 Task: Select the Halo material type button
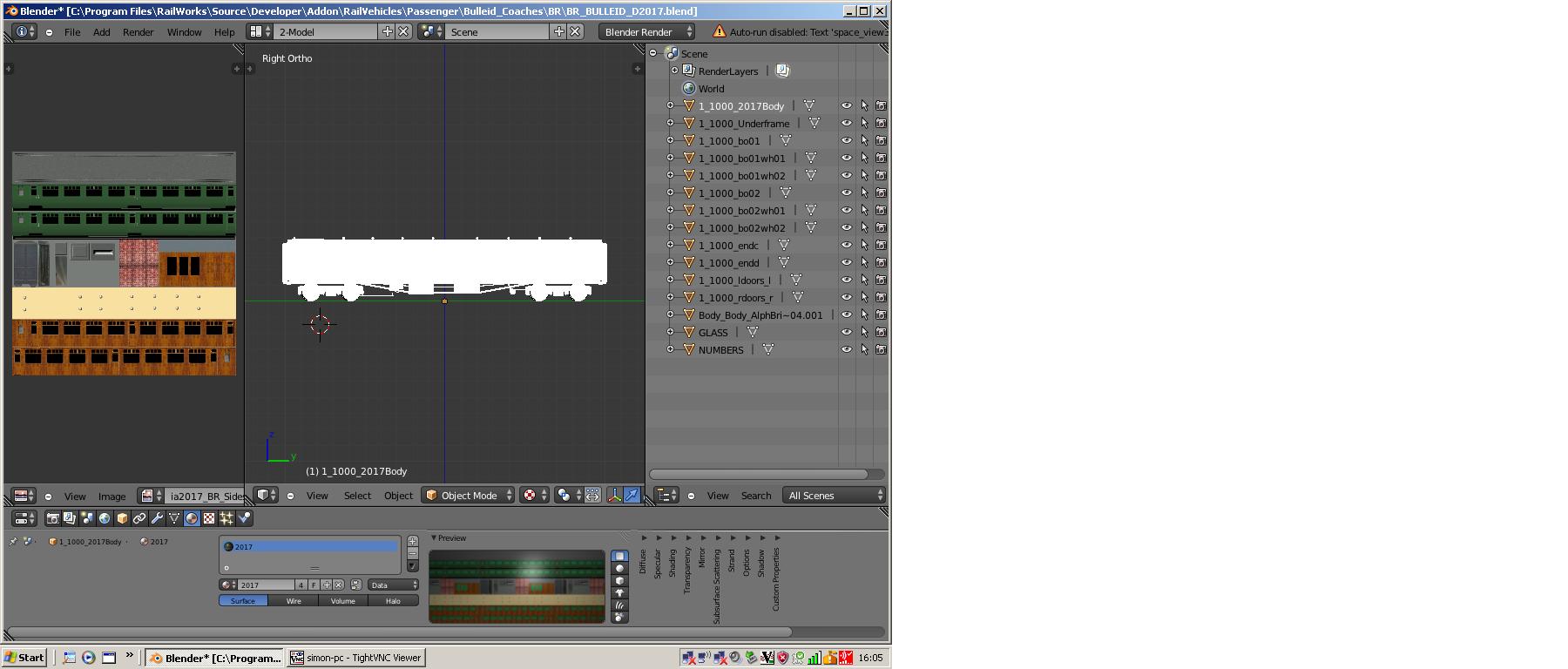[393, 601]
